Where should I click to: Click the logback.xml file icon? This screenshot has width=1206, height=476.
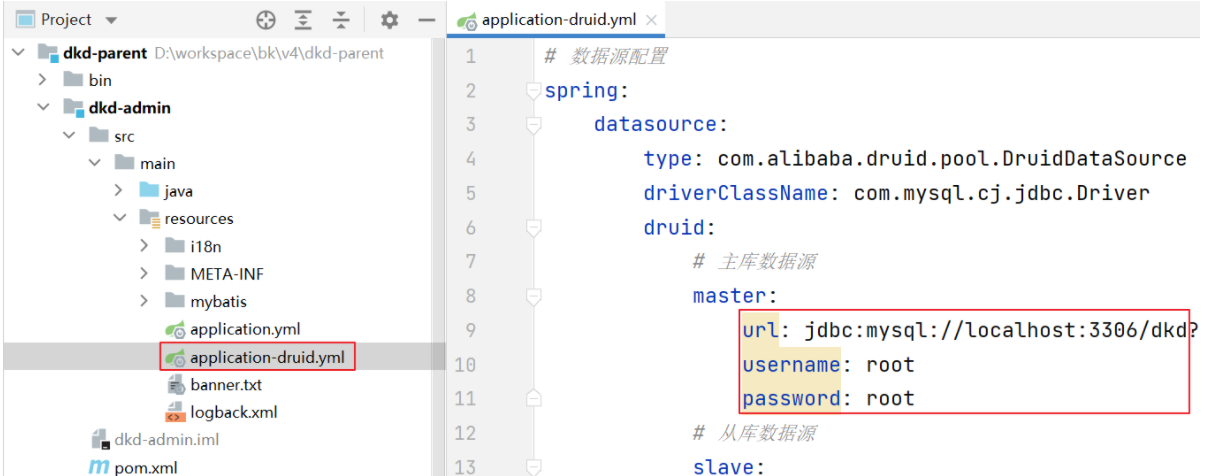click(175, 412)
